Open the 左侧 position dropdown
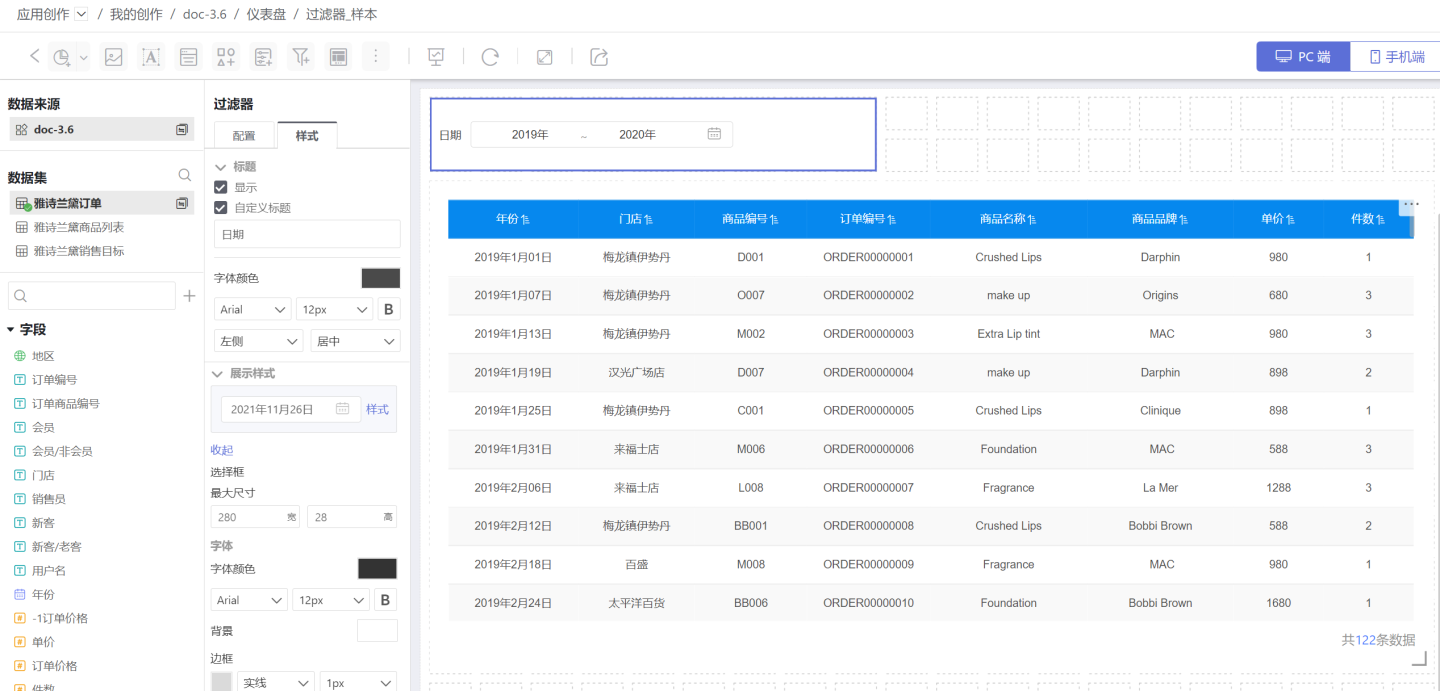 click(258, 341)
